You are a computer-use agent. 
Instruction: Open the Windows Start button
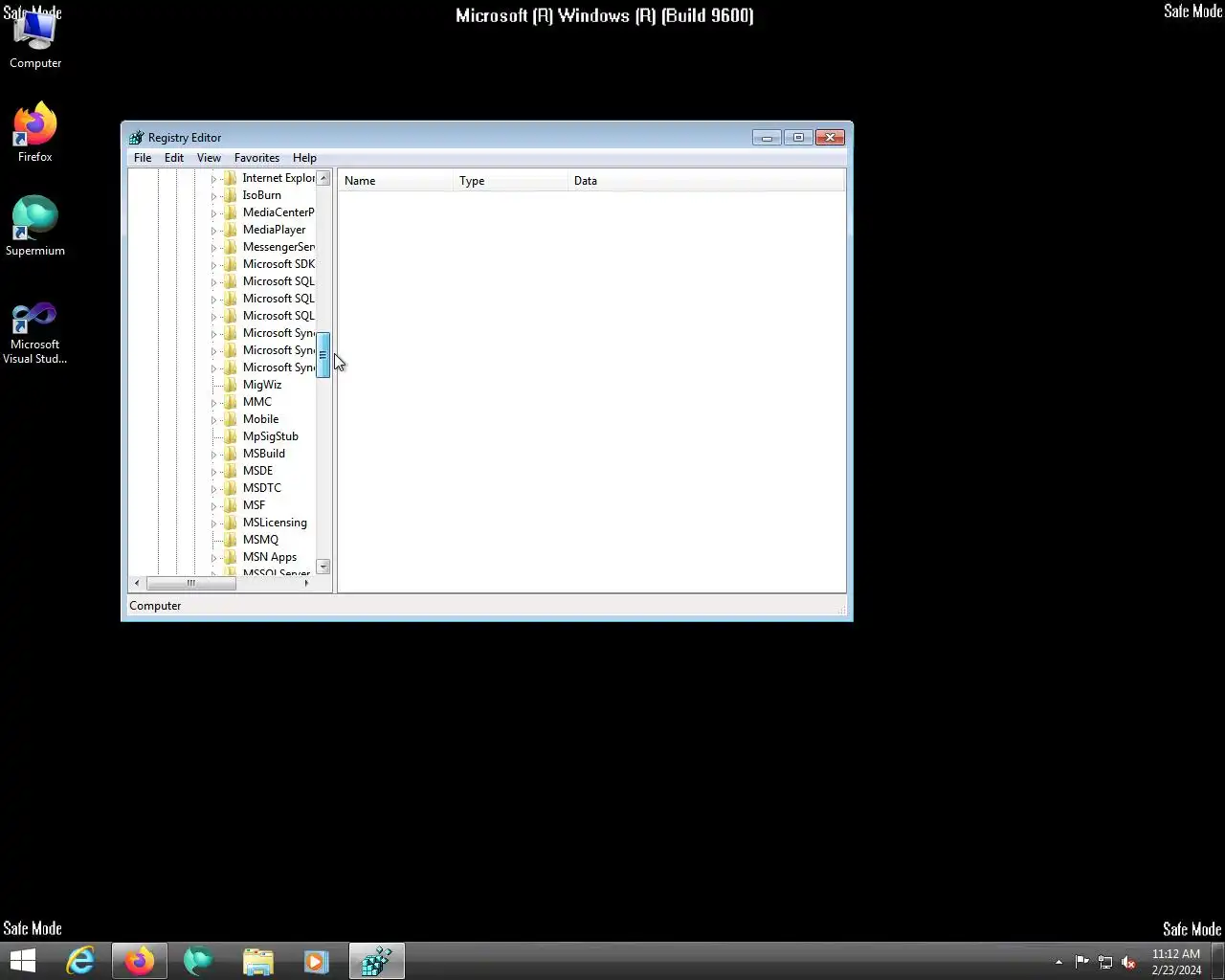pyautogui.click(x=23, y=961)
